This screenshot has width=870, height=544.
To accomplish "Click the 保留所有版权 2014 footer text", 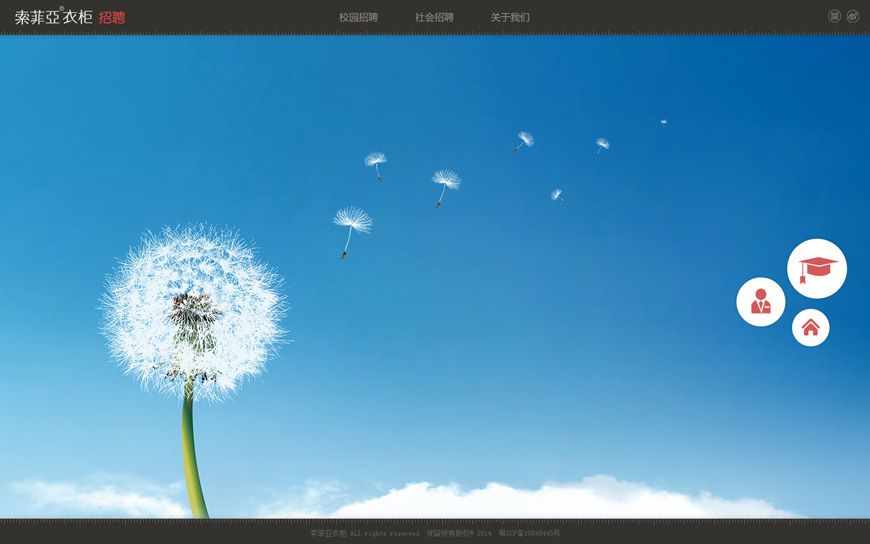I will coord(459,533).
